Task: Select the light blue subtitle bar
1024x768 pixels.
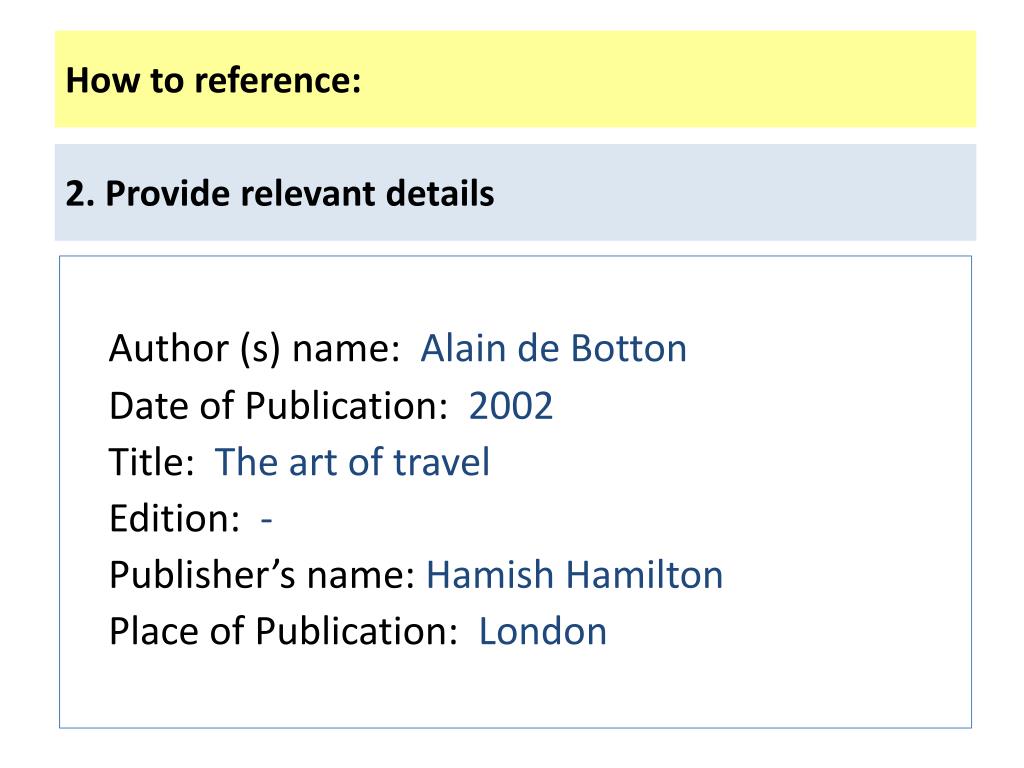Action: 515,193
